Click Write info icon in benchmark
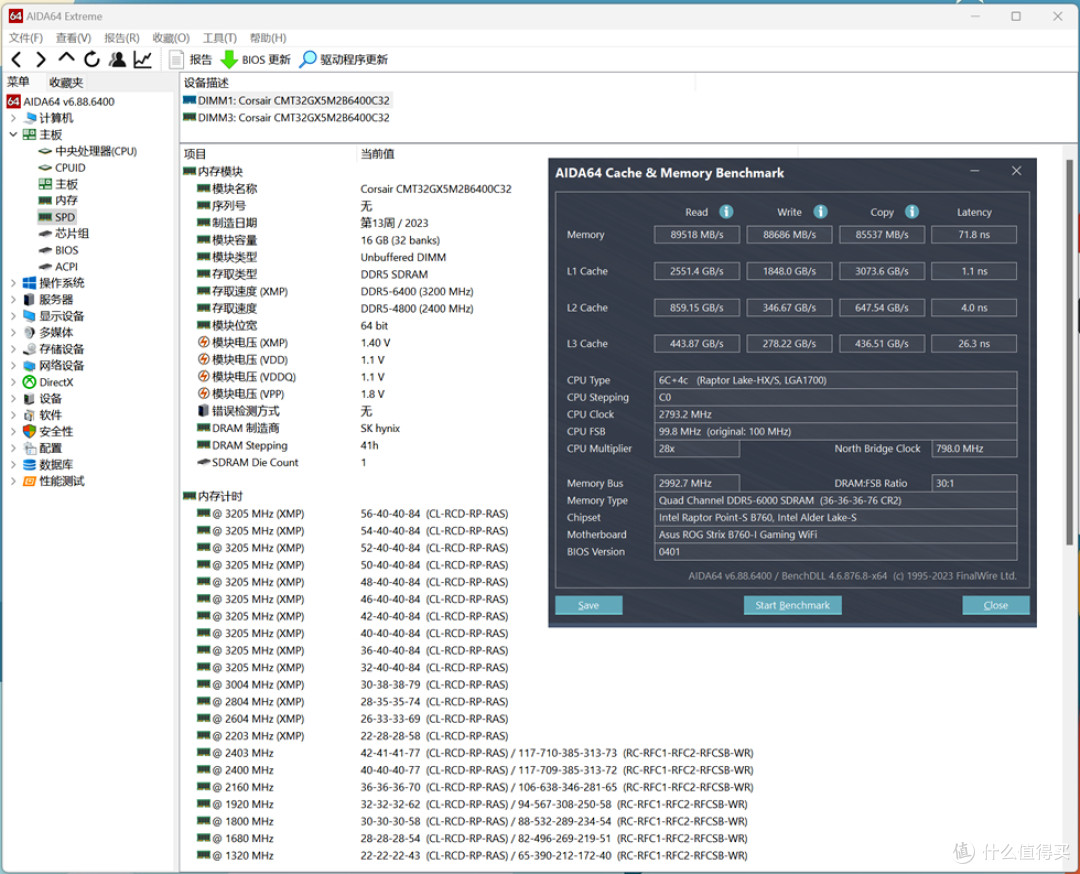 (x=820, y=211)
